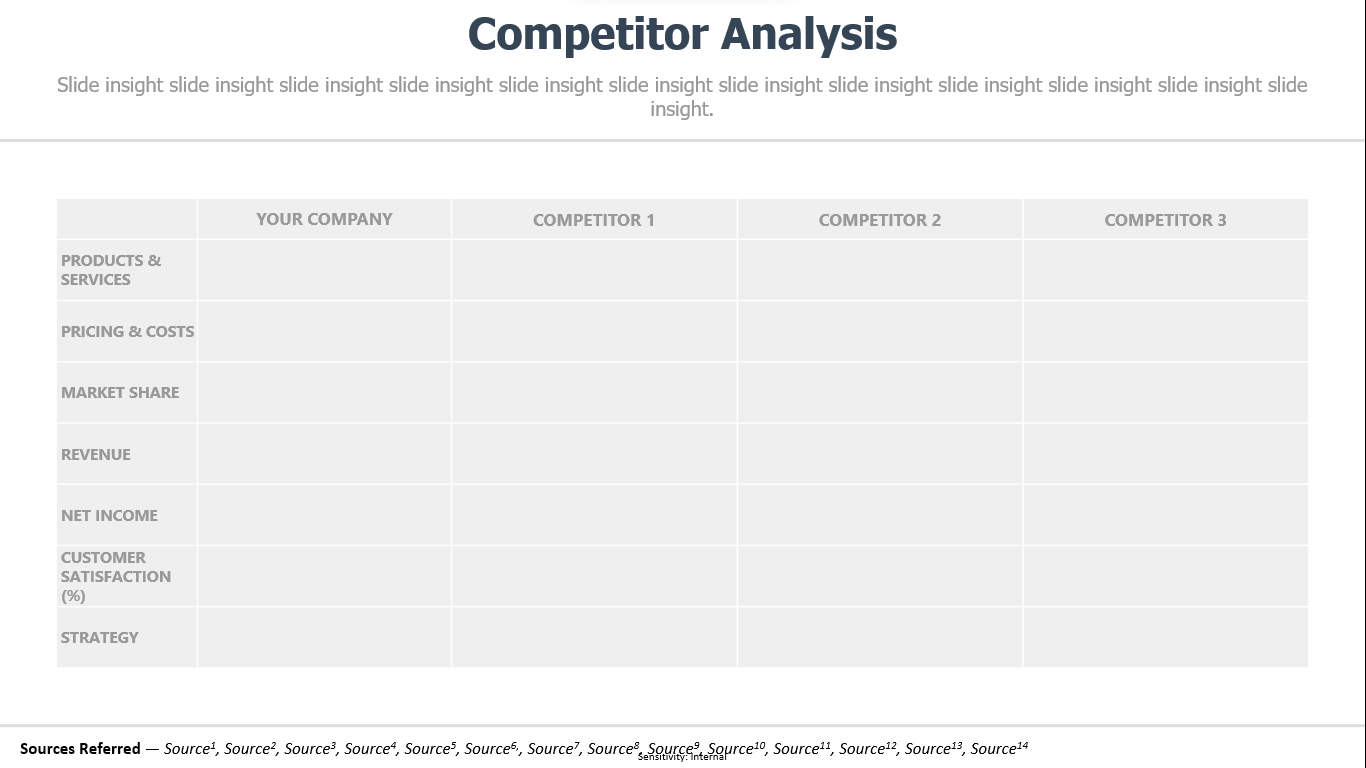1366x768 pixels.
Task: Click the MARKET SHARE row label
Action: pyautogui.click(x=120, y=392)
